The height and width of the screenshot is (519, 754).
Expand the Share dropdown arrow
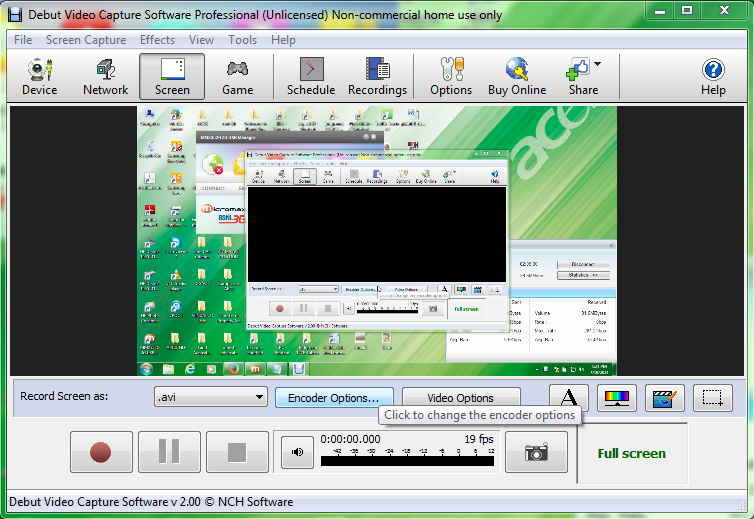(597, 63)
